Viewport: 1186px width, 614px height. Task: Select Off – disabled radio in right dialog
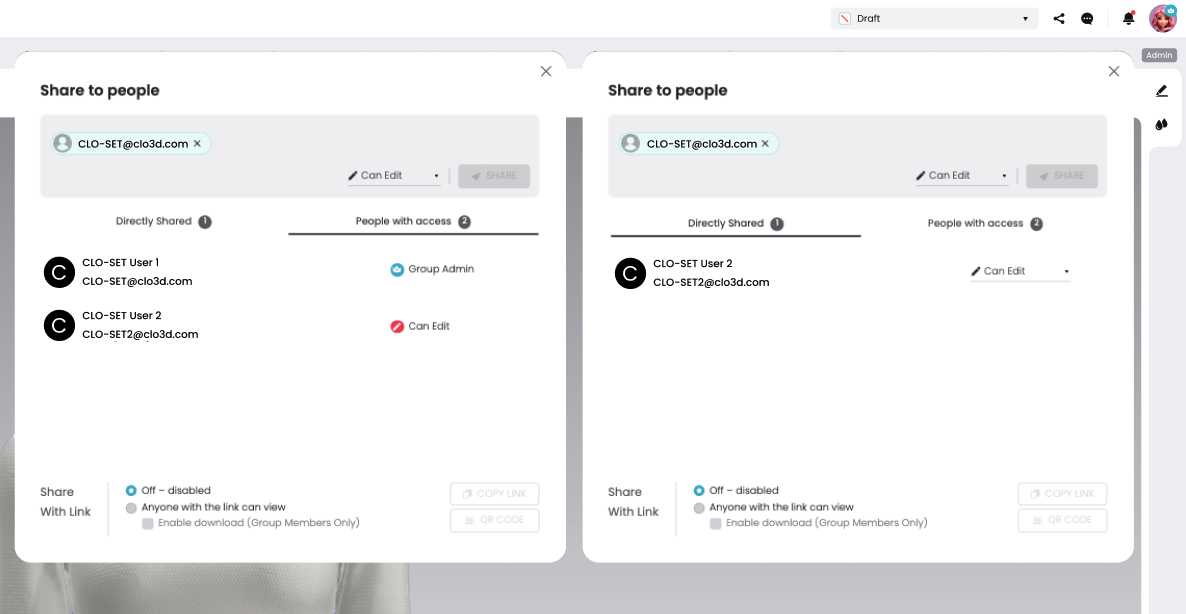pos(699,491)
